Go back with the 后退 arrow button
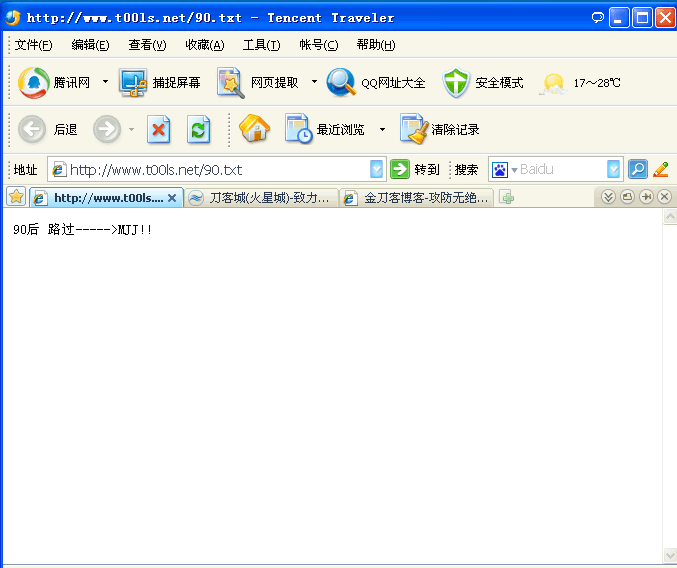Image resolution: width=677 pixels, height=568 pixels. [x=32, y=129]
